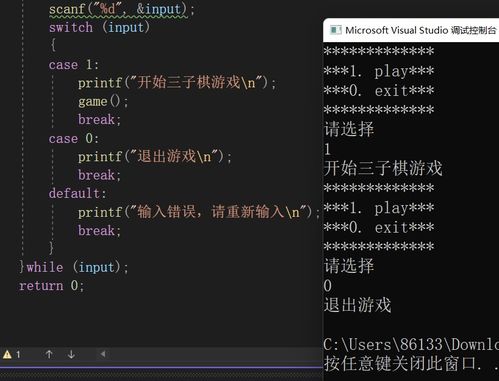The height and width of the screenshot is (381, 499).
Task: Click the entered '1' input in console
Action: click(x=328, y=149)
